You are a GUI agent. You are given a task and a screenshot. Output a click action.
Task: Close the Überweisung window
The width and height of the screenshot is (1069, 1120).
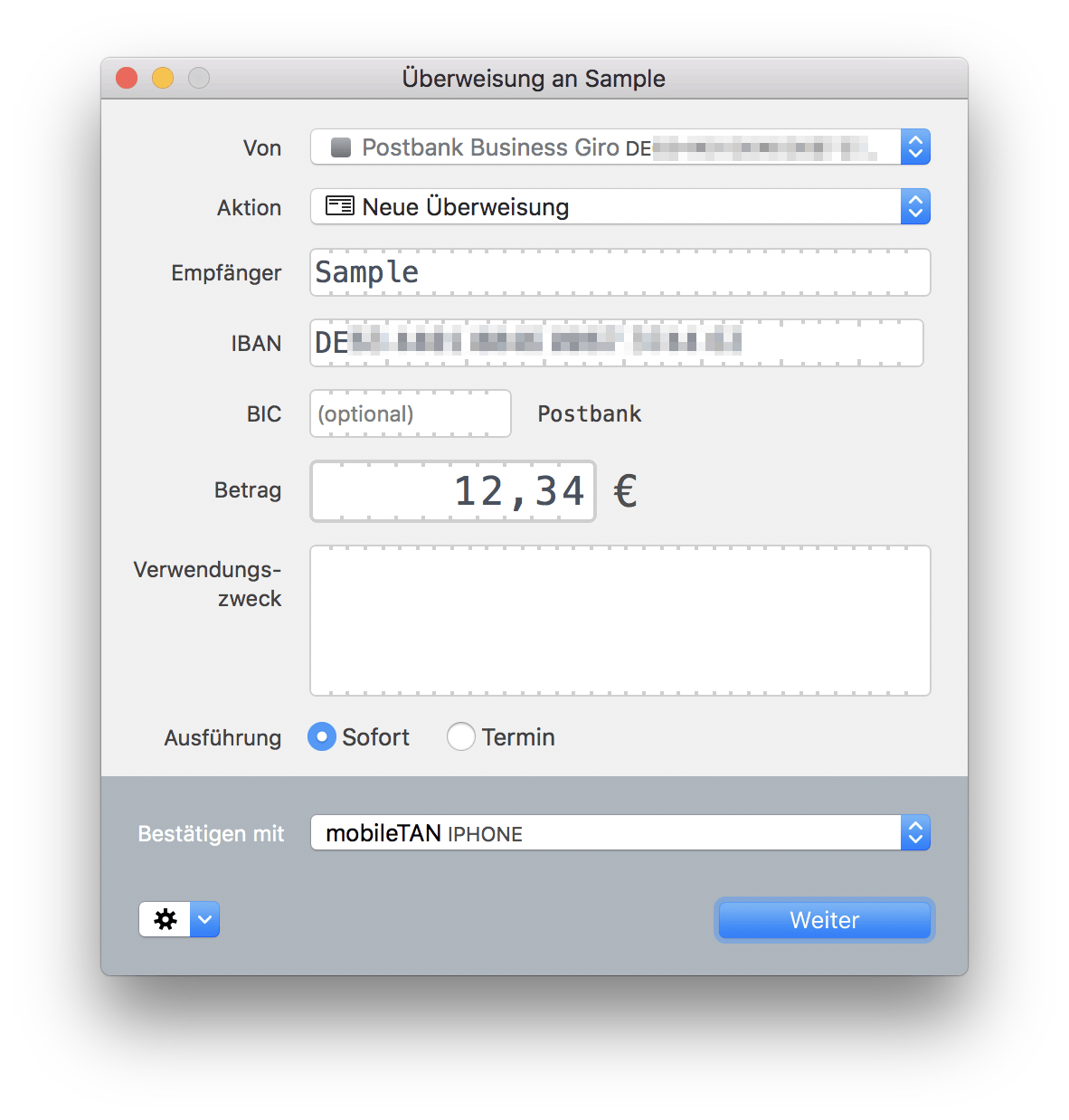pos(127,79)
